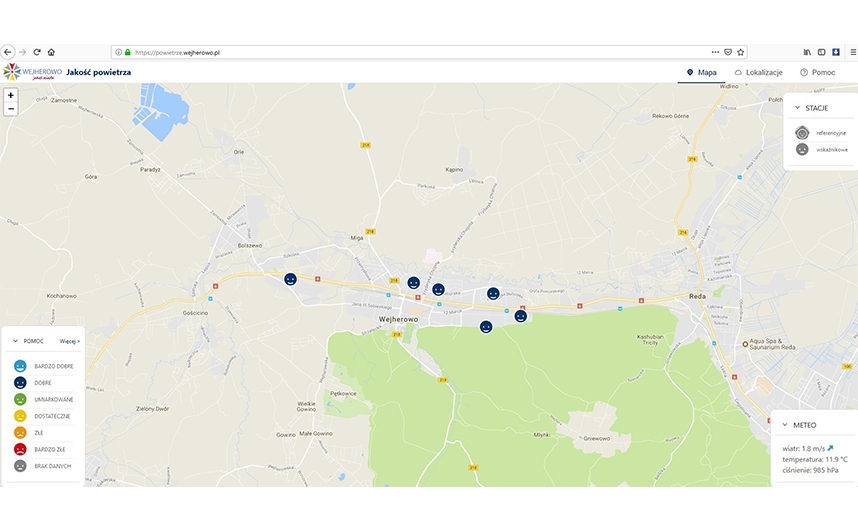858x530 pixels.
Task: Collapse the POMOC legend panel
Action: [x=15, y=341]
